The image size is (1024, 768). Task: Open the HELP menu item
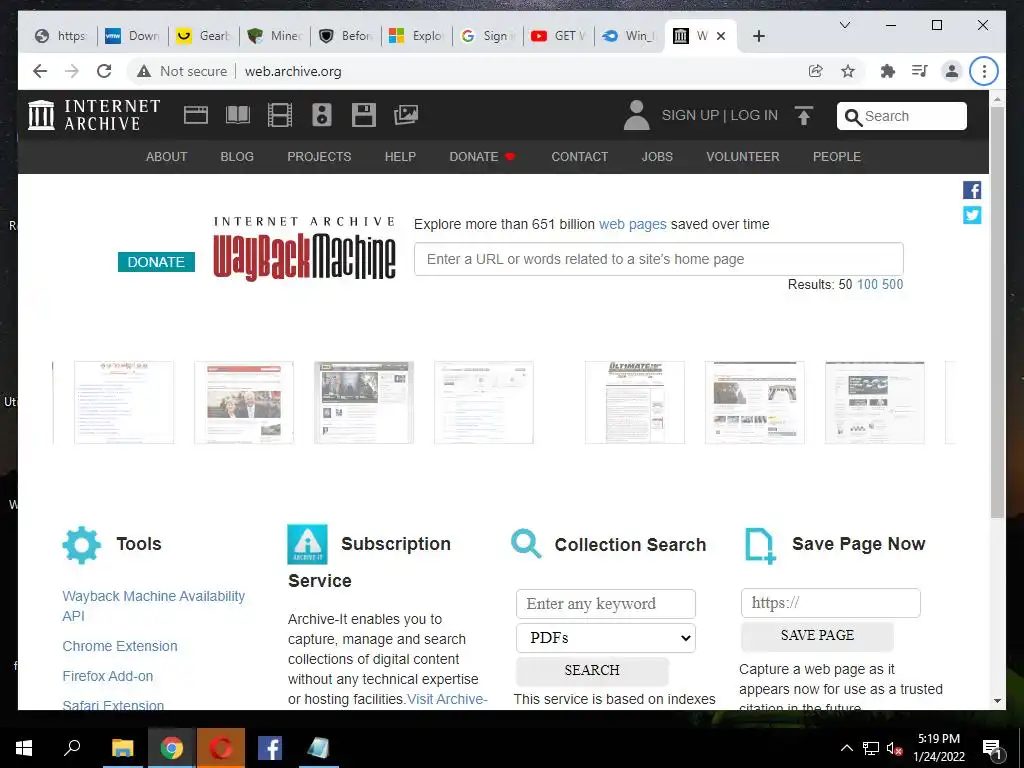(x=400, y=157)
